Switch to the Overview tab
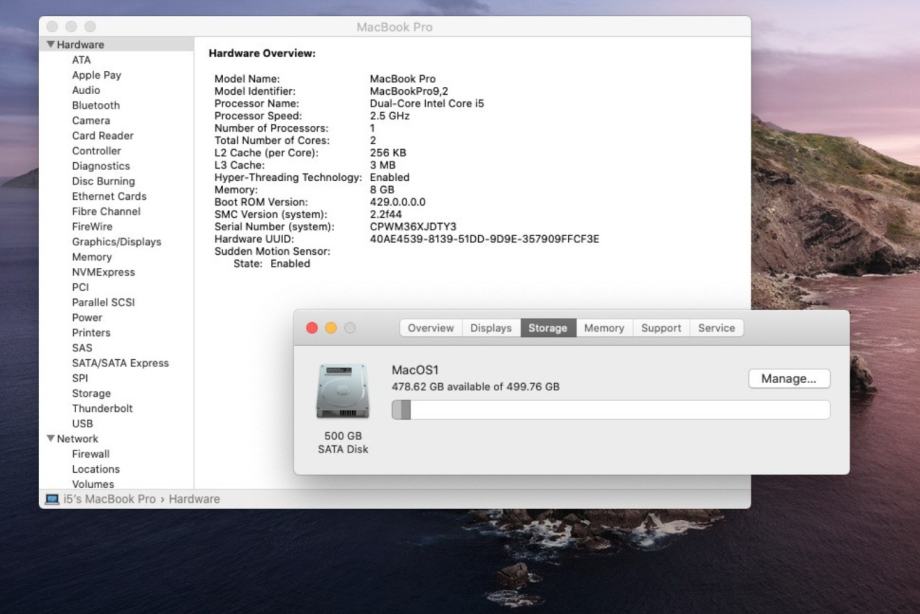 [x=430, y=328]
